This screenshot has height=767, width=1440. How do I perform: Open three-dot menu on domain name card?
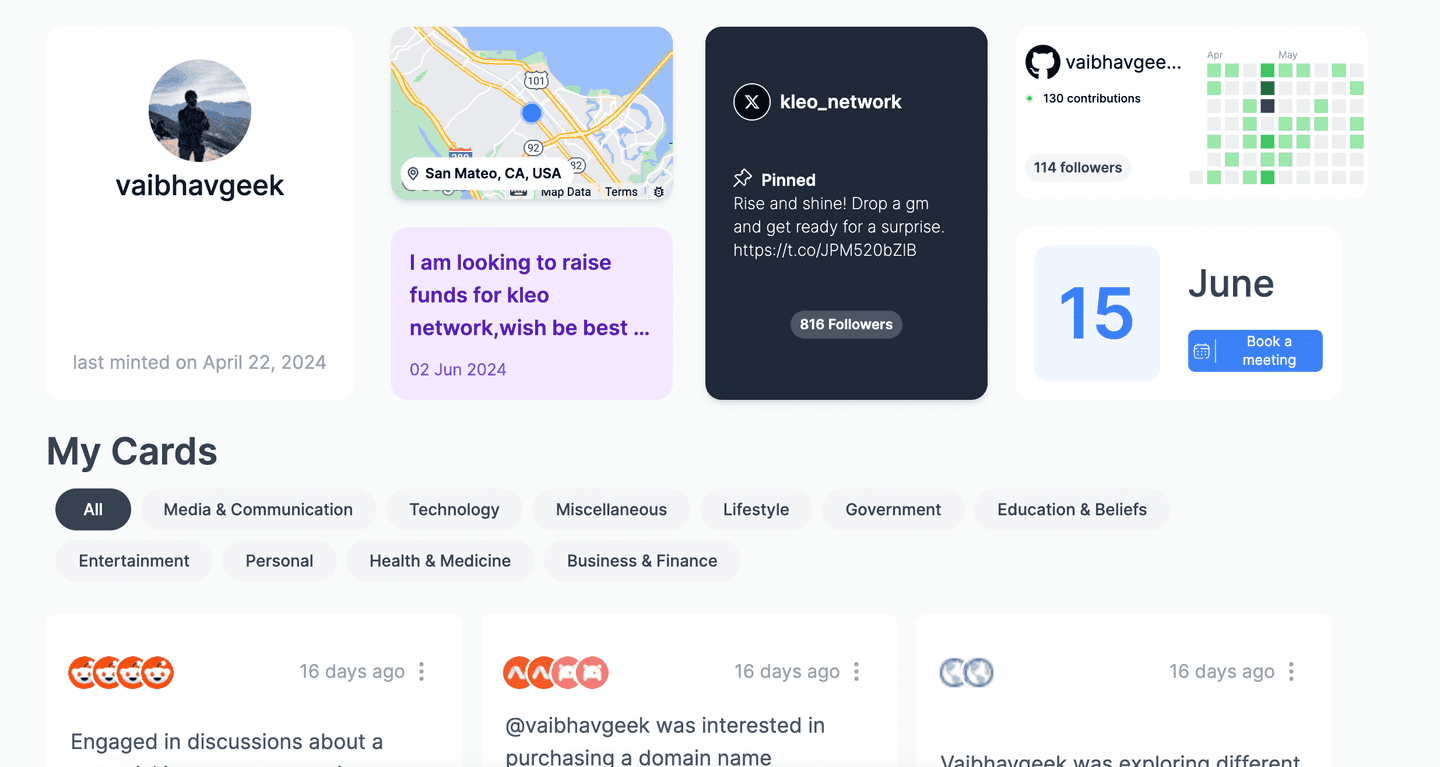click(x=856, y=672)
